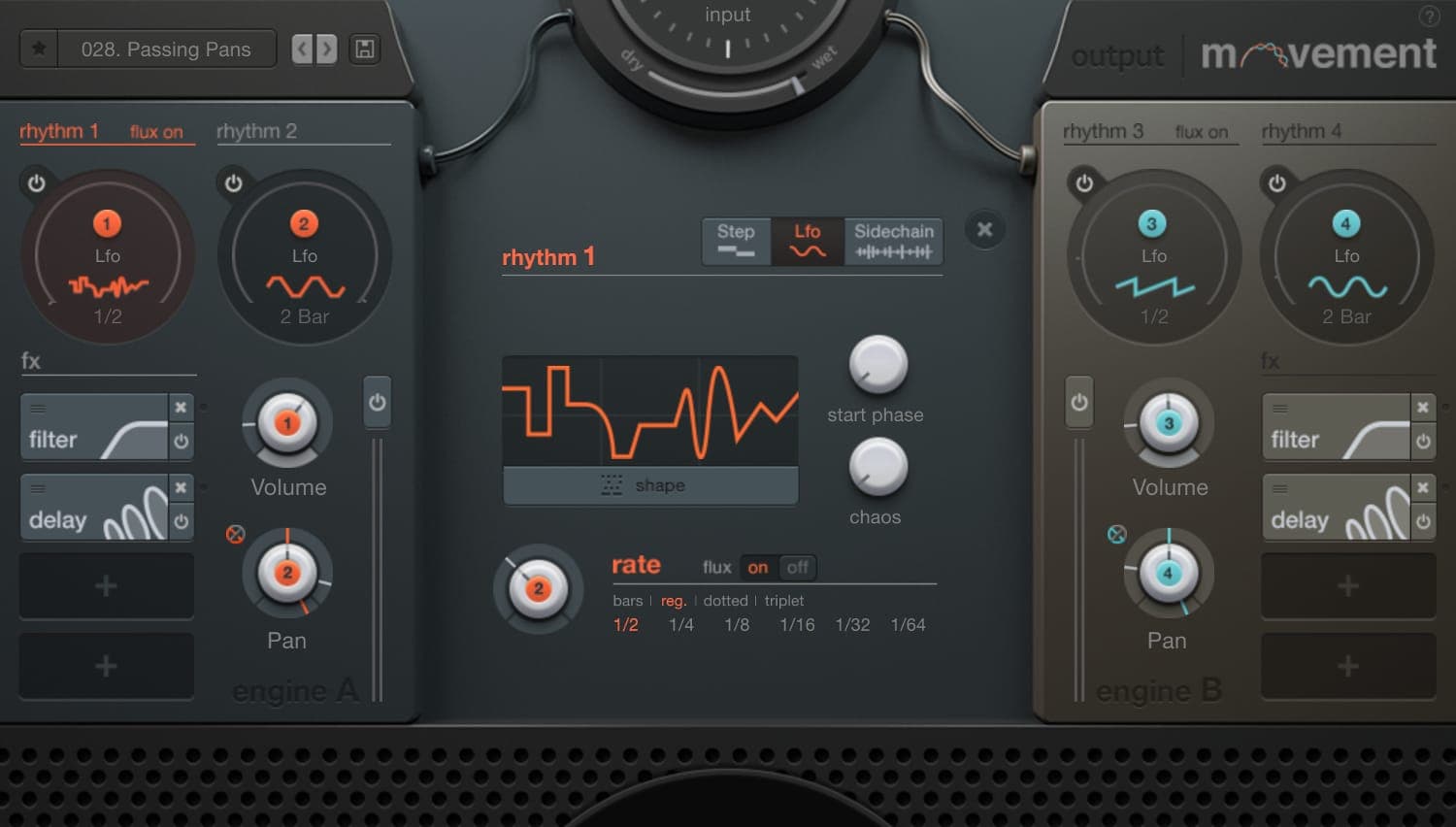This screenshot has width=1456, height=827.
Task: Remove engine A filter effect
Action: pyautogui.click(x=181, y=408)
